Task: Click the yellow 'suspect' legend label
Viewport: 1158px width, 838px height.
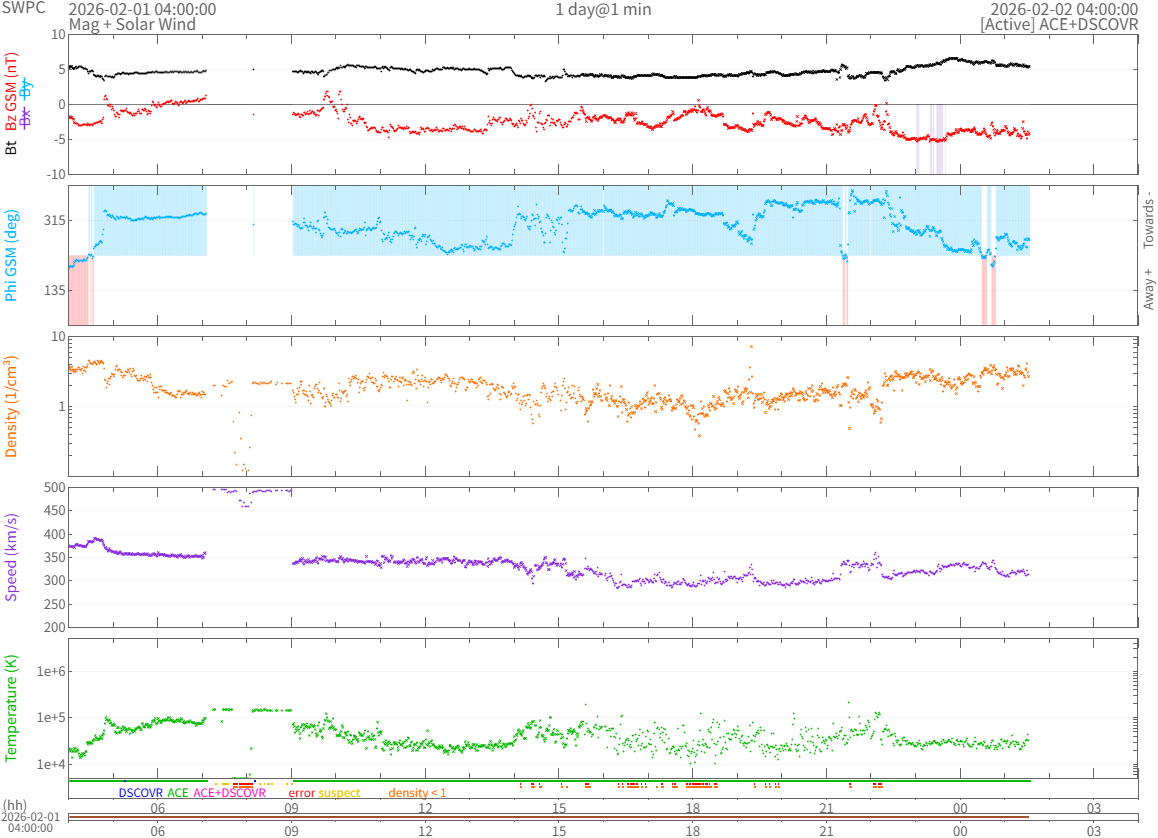Action: pyautogui.click(x=339, y=793)
